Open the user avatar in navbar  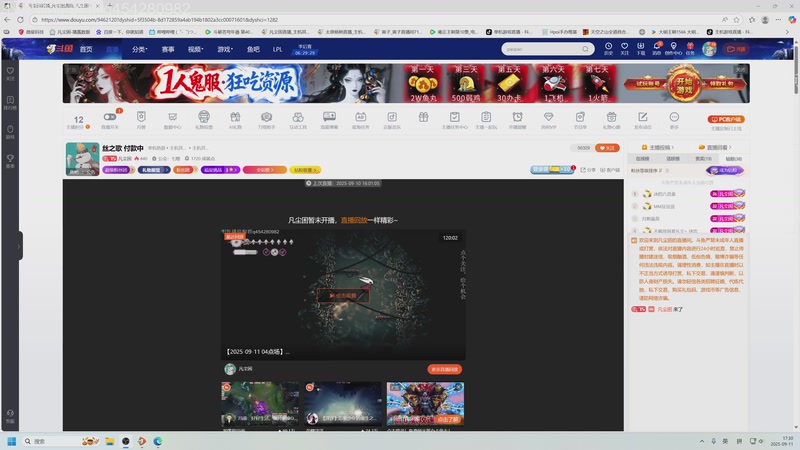[x=709, y=49]
